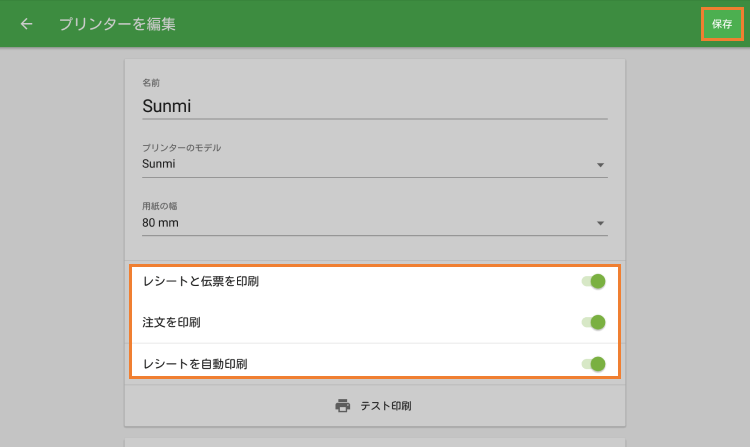Turn off レシートを自動印刷 switch
The height and width of the screenshot is (447, 750).
click(594, 363)
